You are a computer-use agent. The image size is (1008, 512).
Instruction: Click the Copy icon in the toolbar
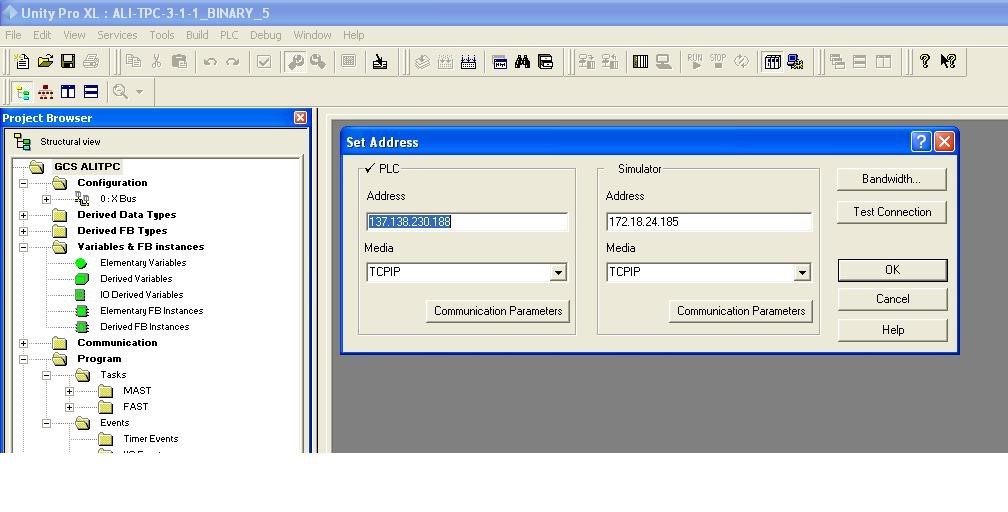pyautogui.click(x=133, y=61)
